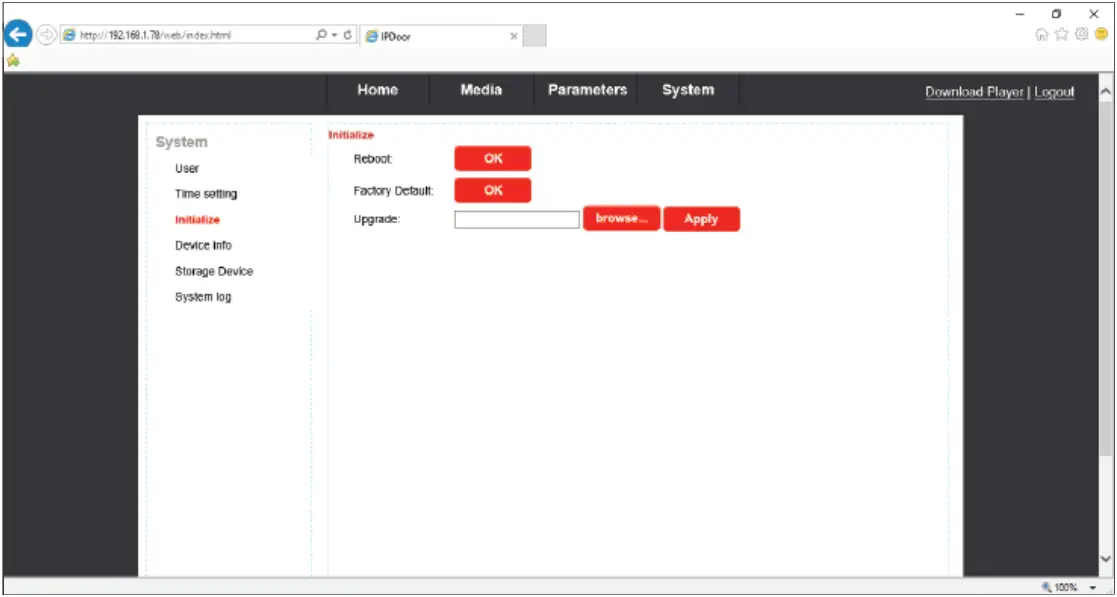Open Time setting in sidebar
1117x597 pixels.
point(206,194)
